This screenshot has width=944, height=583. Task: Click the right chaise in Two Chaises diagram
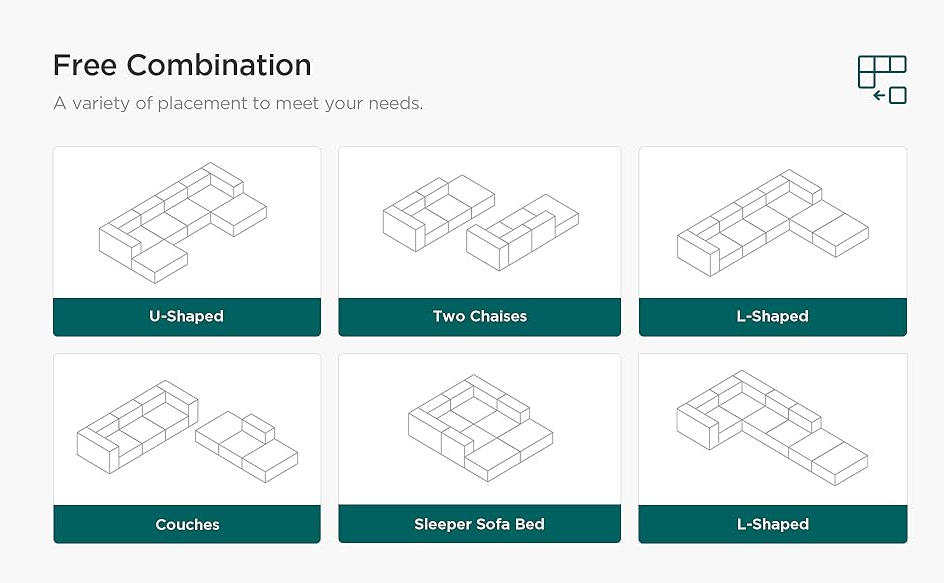pos(523,232)
